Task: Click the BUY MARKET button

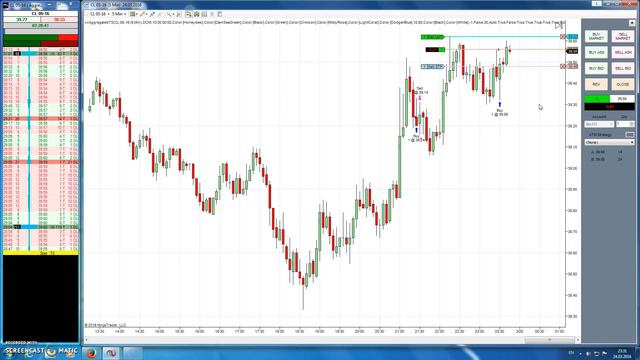Action: click(x=596, y=36)
